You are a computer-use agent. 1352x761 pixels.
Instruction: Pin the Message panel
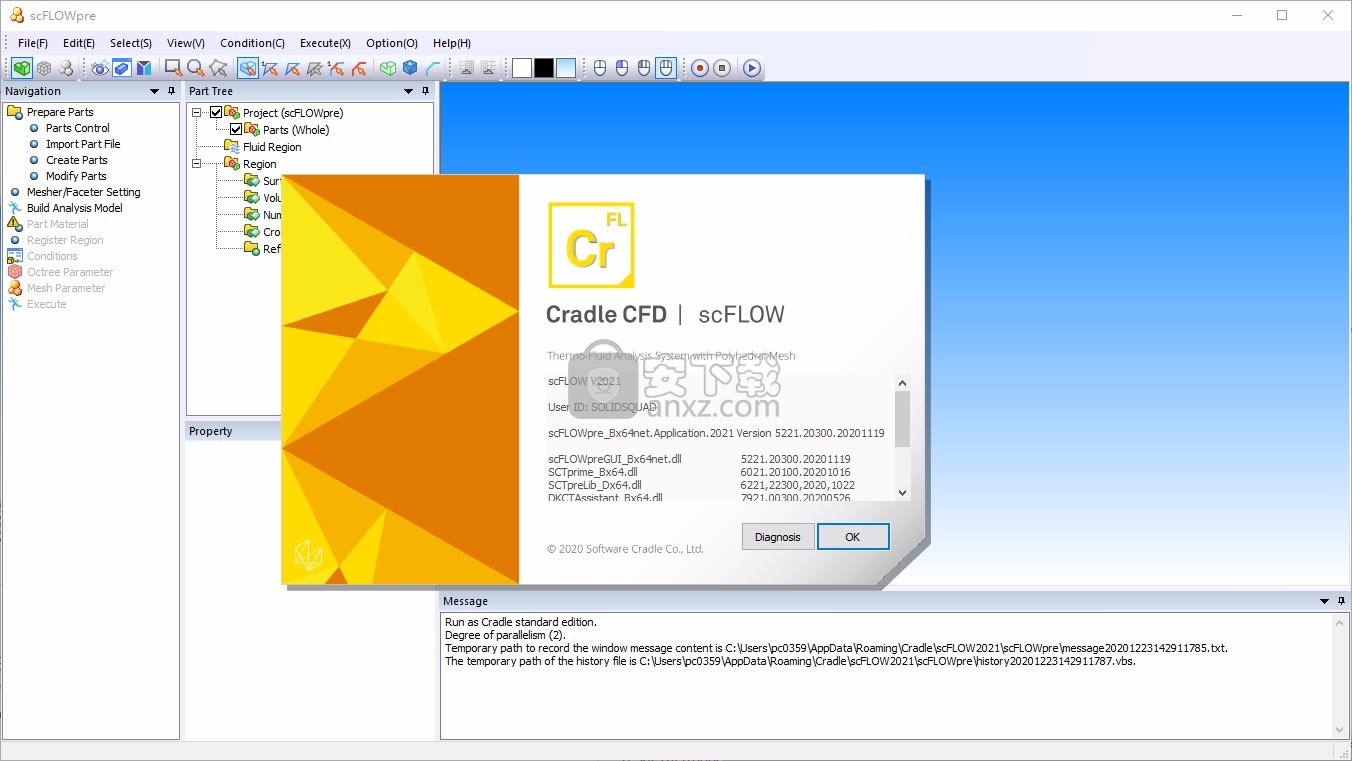click(1341, 601)
